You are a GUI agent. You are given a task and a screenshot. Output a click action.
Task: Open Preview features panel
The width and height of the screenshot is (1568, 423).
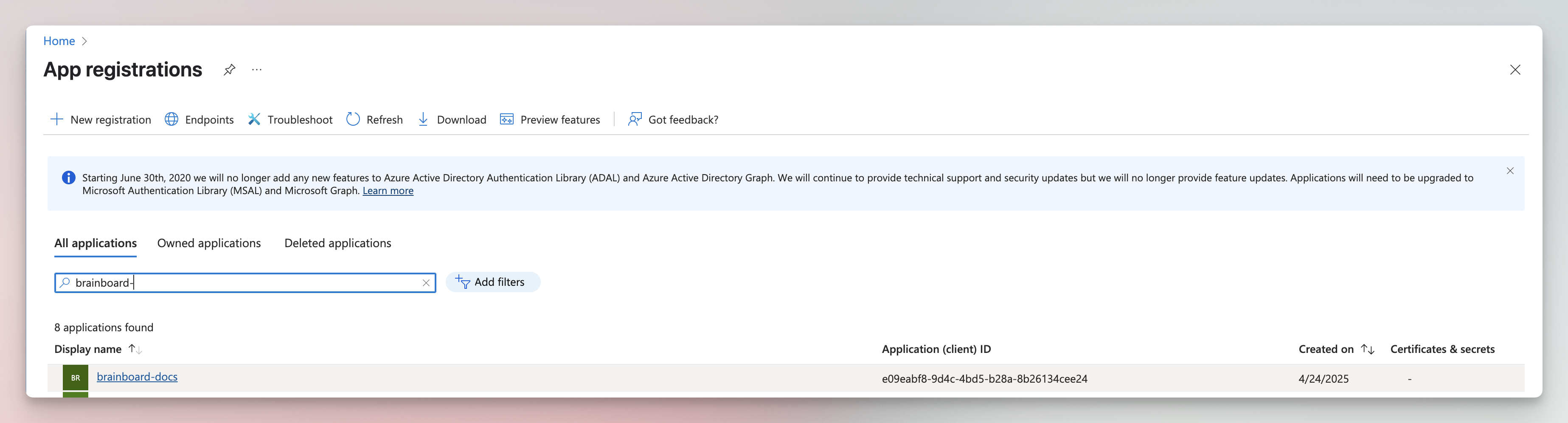(x=550, y=119)
